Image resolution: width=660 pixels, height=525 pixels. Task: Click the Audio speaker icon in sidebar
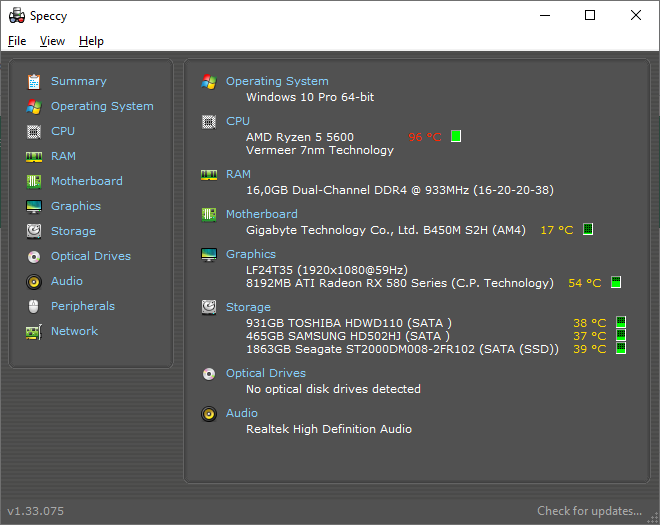tap(34, 282)
